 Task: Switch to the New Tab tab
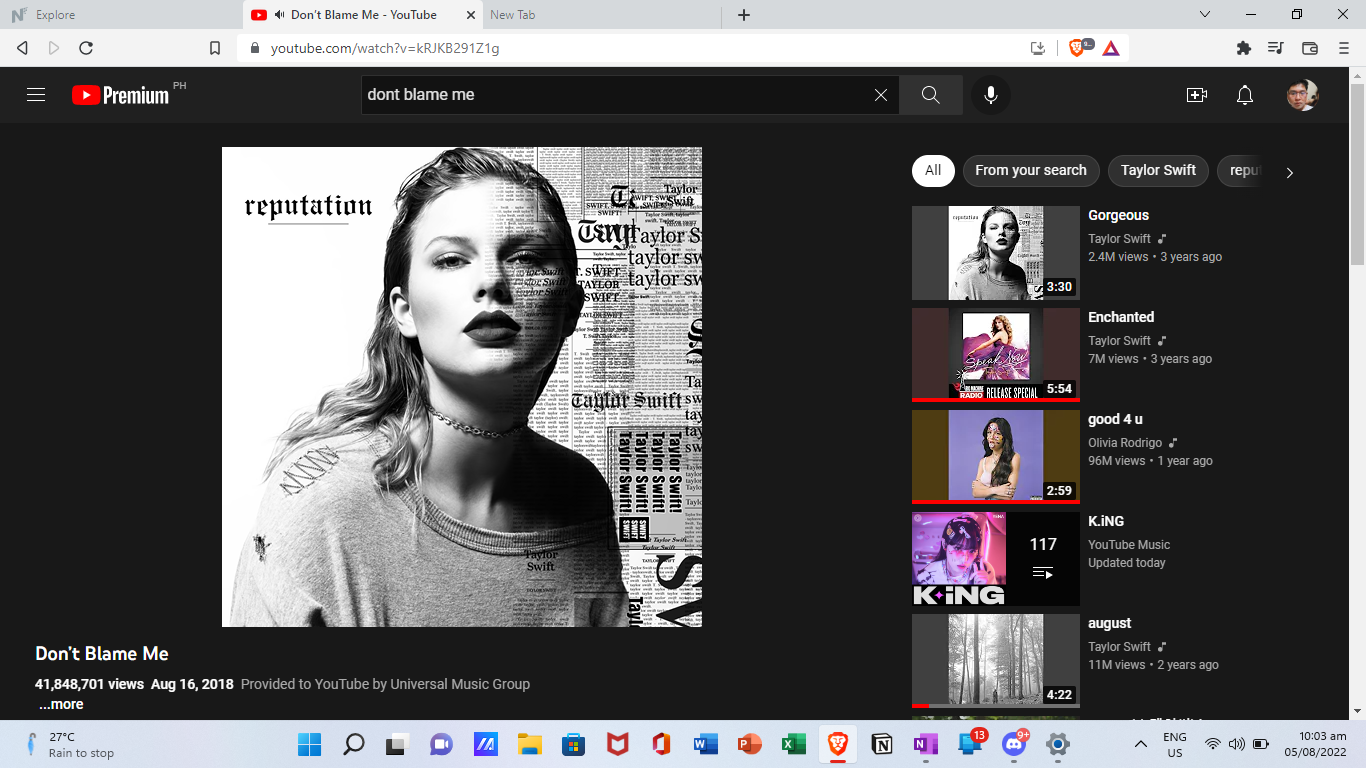point(601,15)
